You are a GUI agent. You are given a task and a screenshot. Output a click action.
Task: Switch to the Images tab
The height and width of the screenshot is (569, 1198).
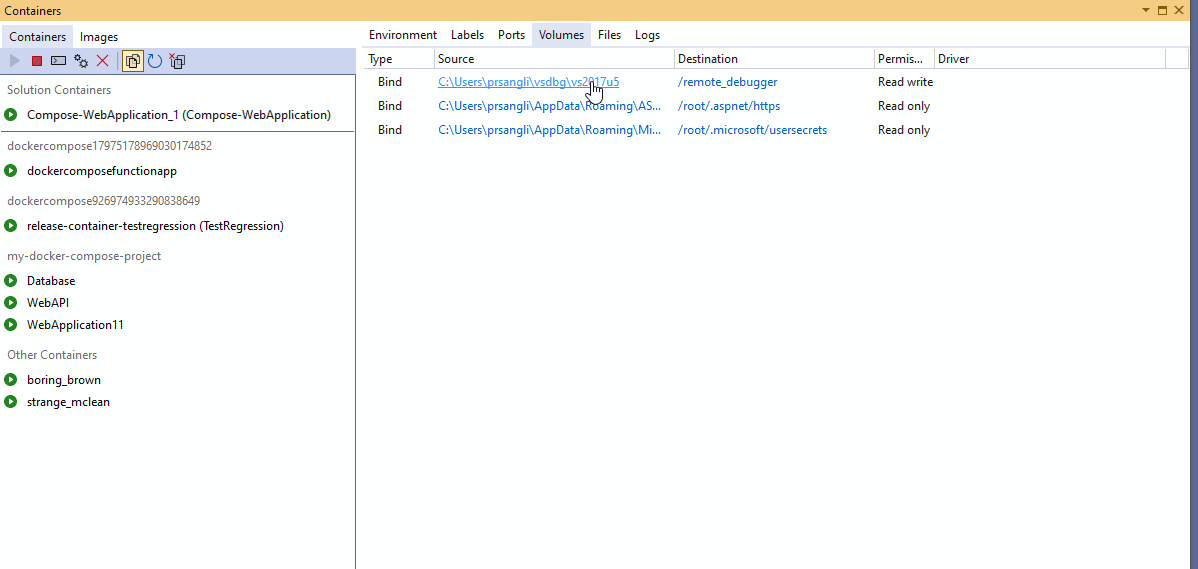(99, 37)
